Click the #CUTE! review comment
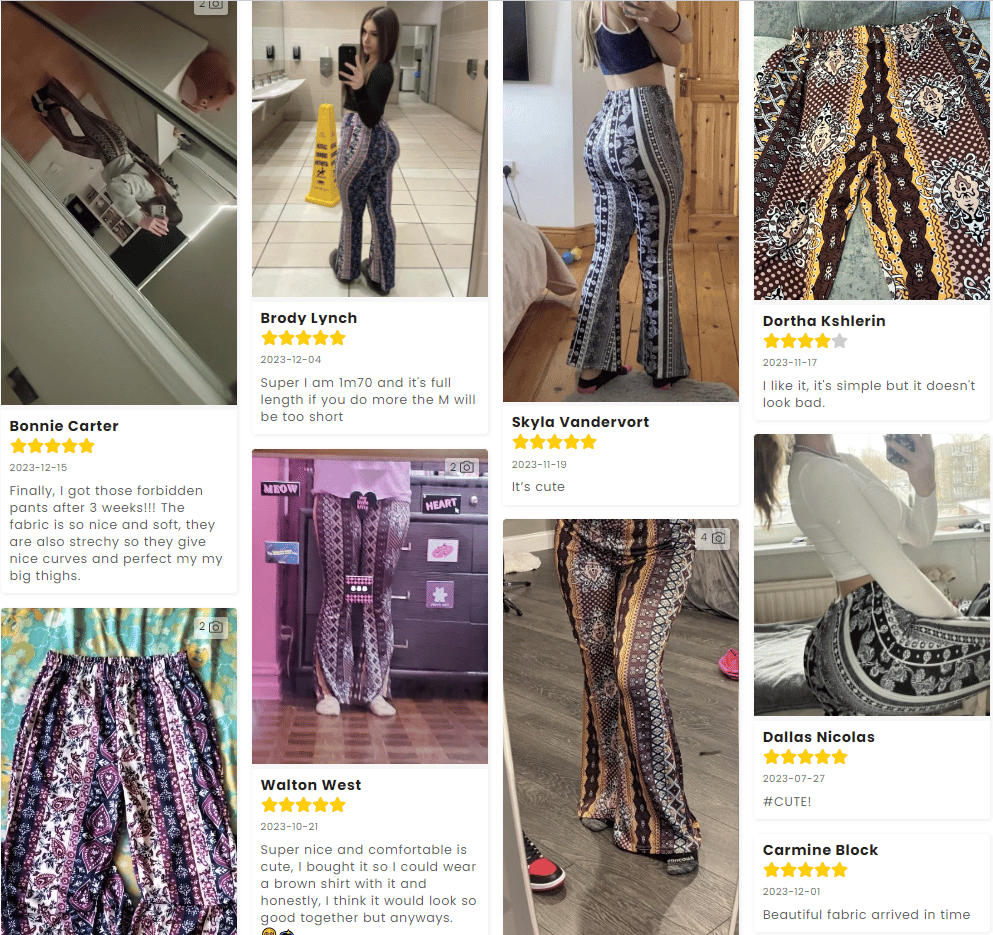993x935 pixels. point(789,801)
